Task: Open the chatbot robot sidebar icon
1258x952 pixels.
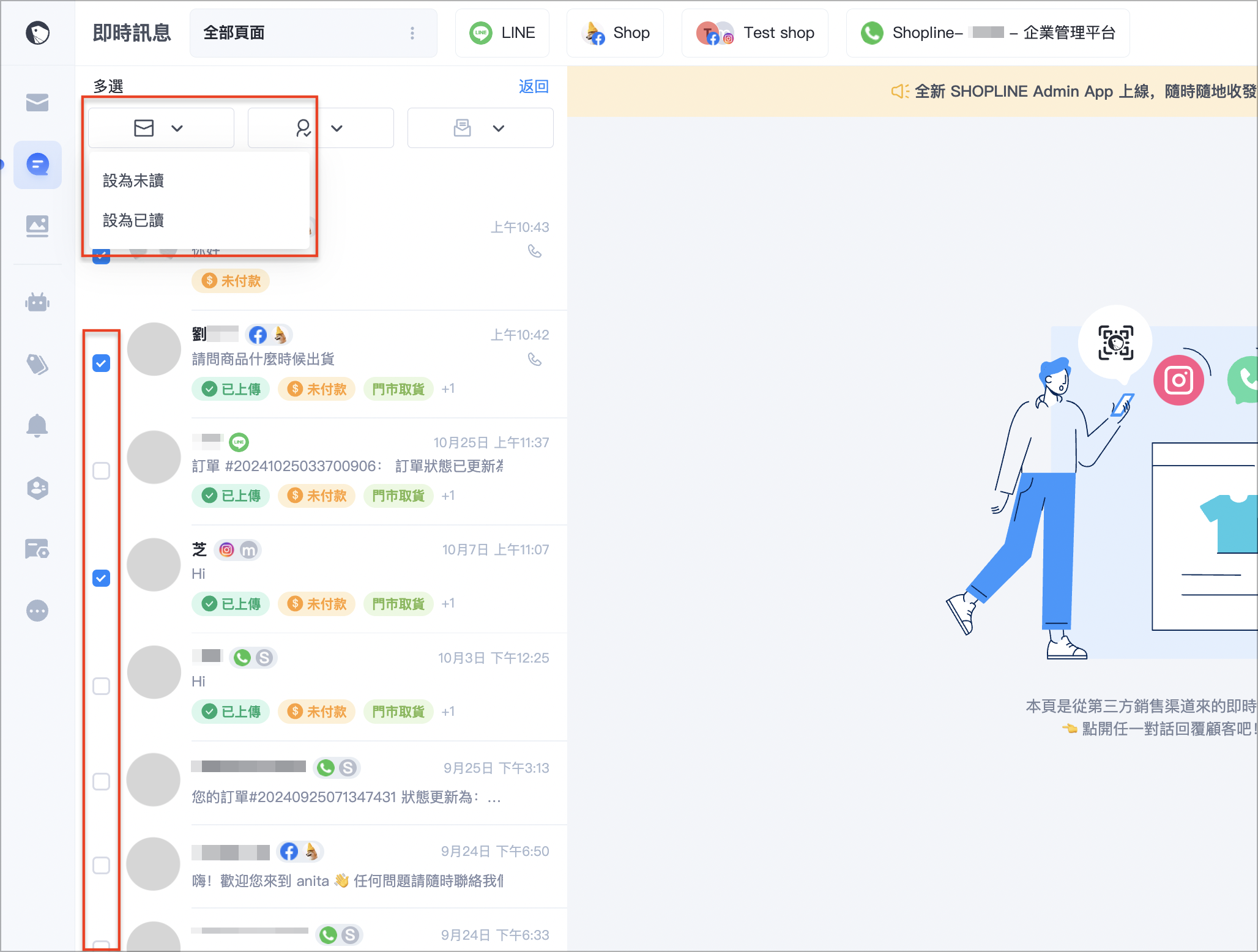Action: [x=37, y=302]
